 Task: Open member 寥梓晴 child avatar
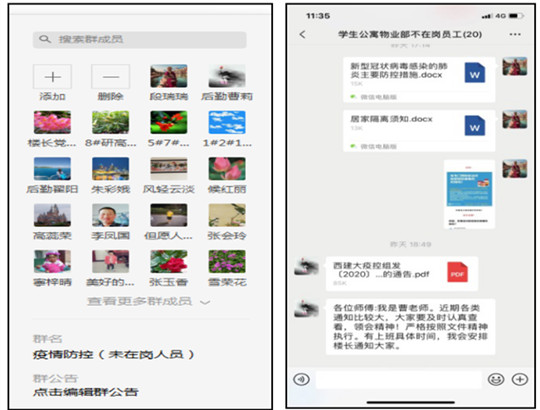[x=52, y=262]
